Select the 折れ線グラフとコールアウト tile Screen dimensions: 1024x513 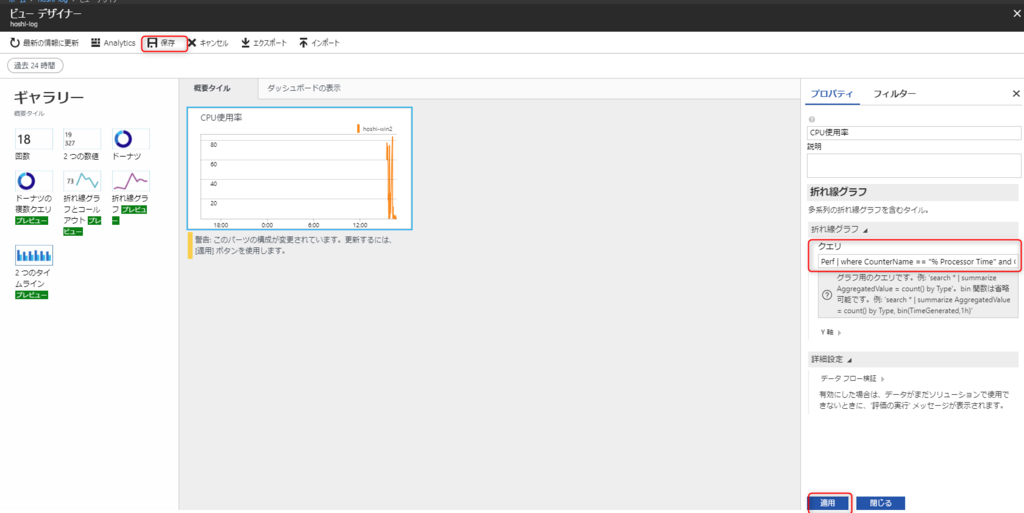pos(82,181)
